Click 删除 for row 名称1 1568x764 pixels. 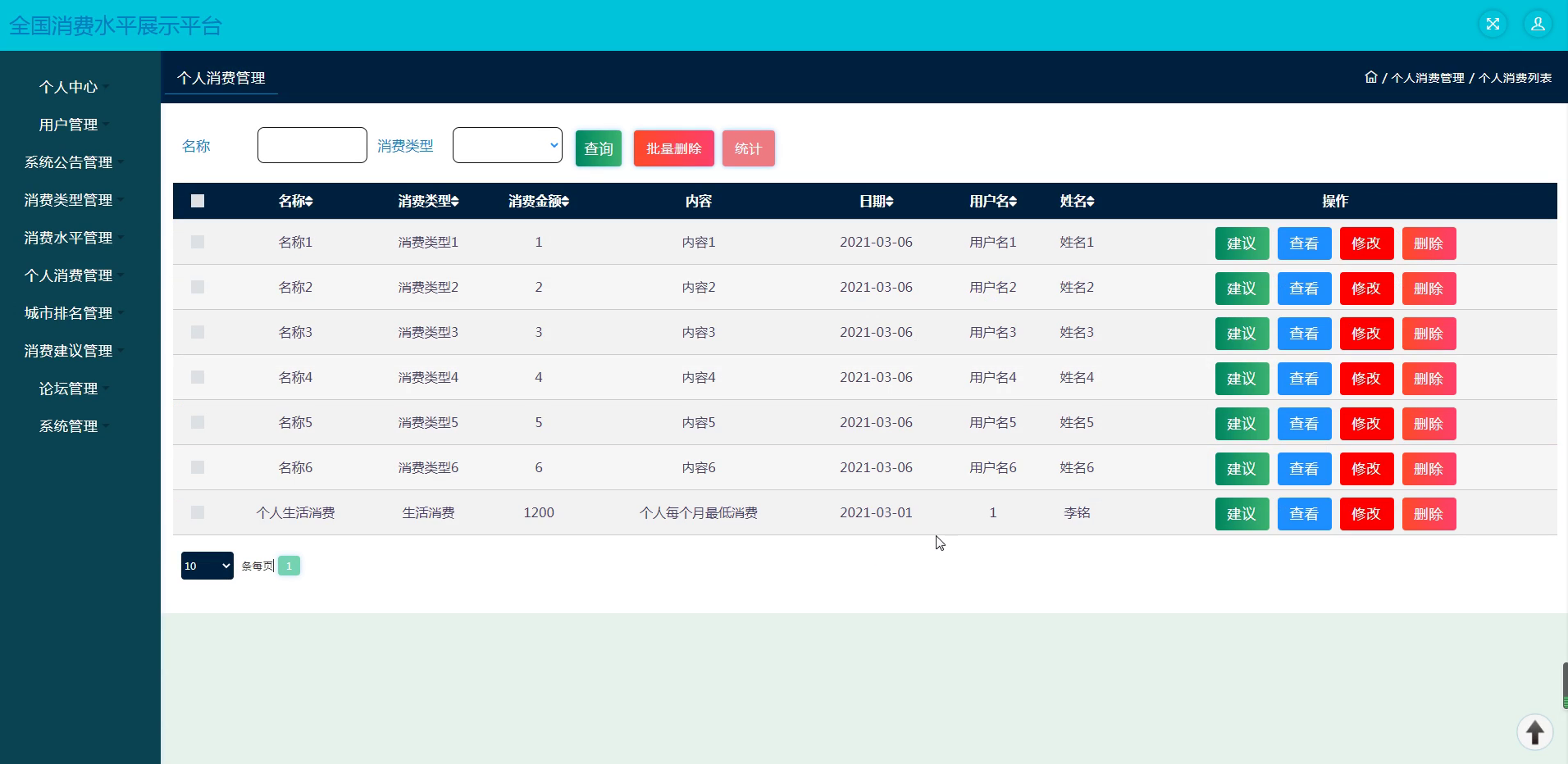point(1429,243)
